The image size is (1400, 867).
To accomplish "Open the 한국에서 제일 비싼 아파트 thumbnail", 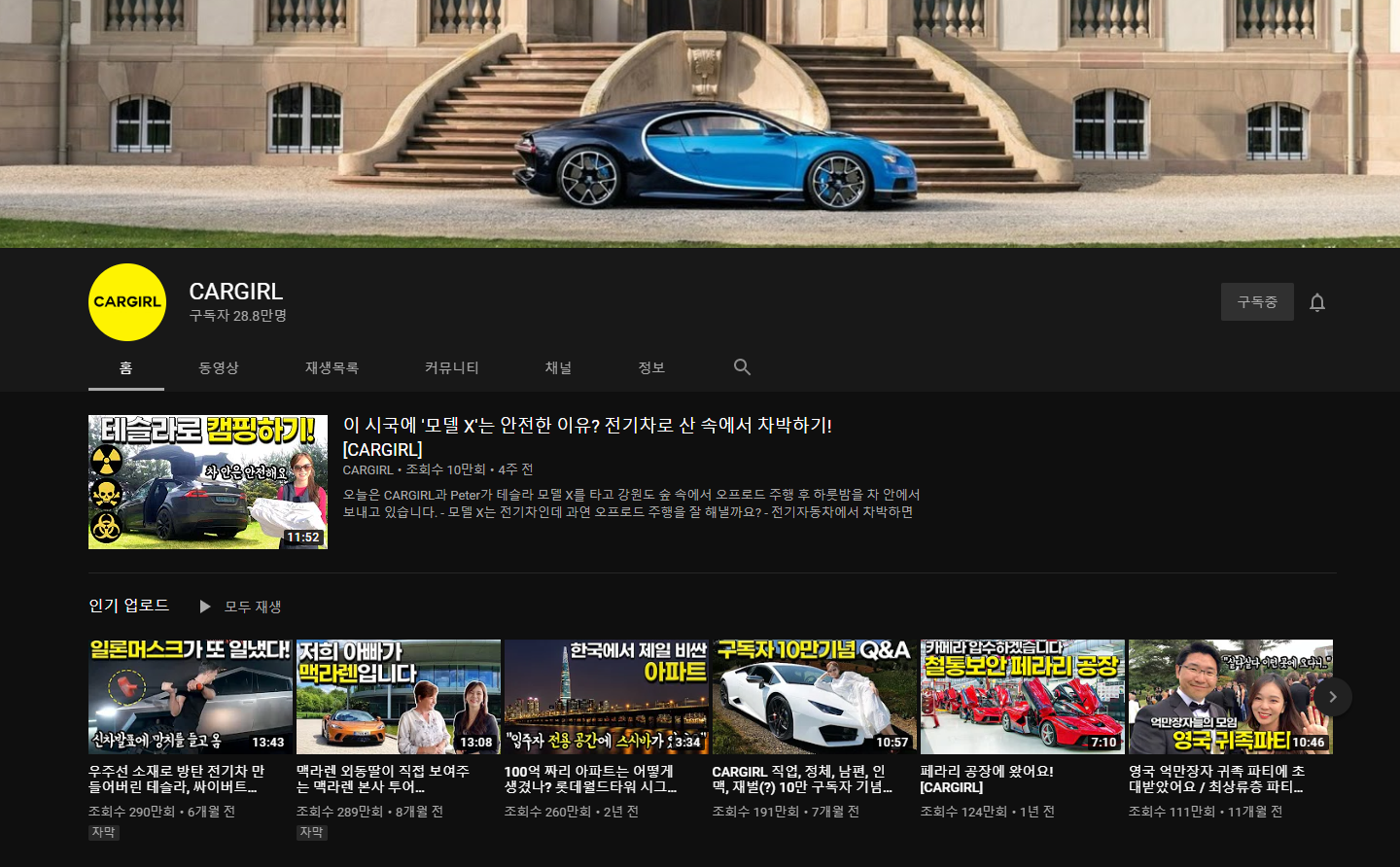I will (x=607, y=697).
